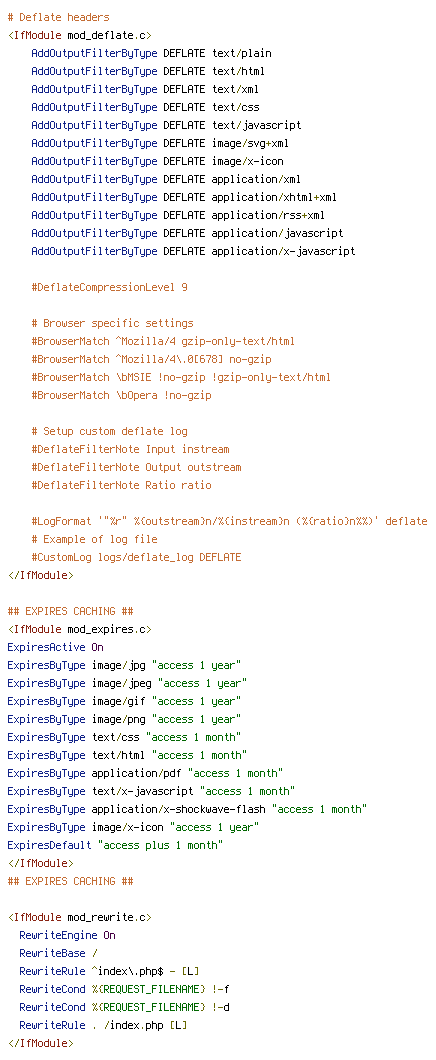The width and height of the screenshot is (436, 1060).
Task: Click the BrowserMatch \bOpera !no-gzip comment
Action: [x=121, y=395]
